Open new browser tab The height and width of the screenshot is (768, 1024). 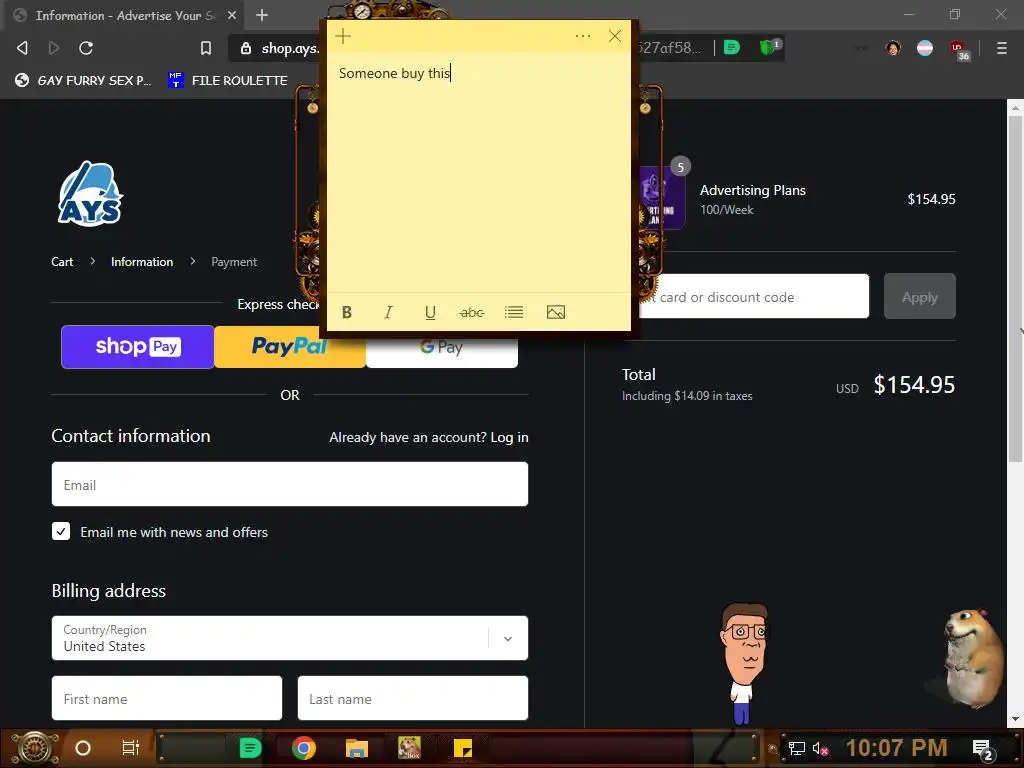(262, 15)
